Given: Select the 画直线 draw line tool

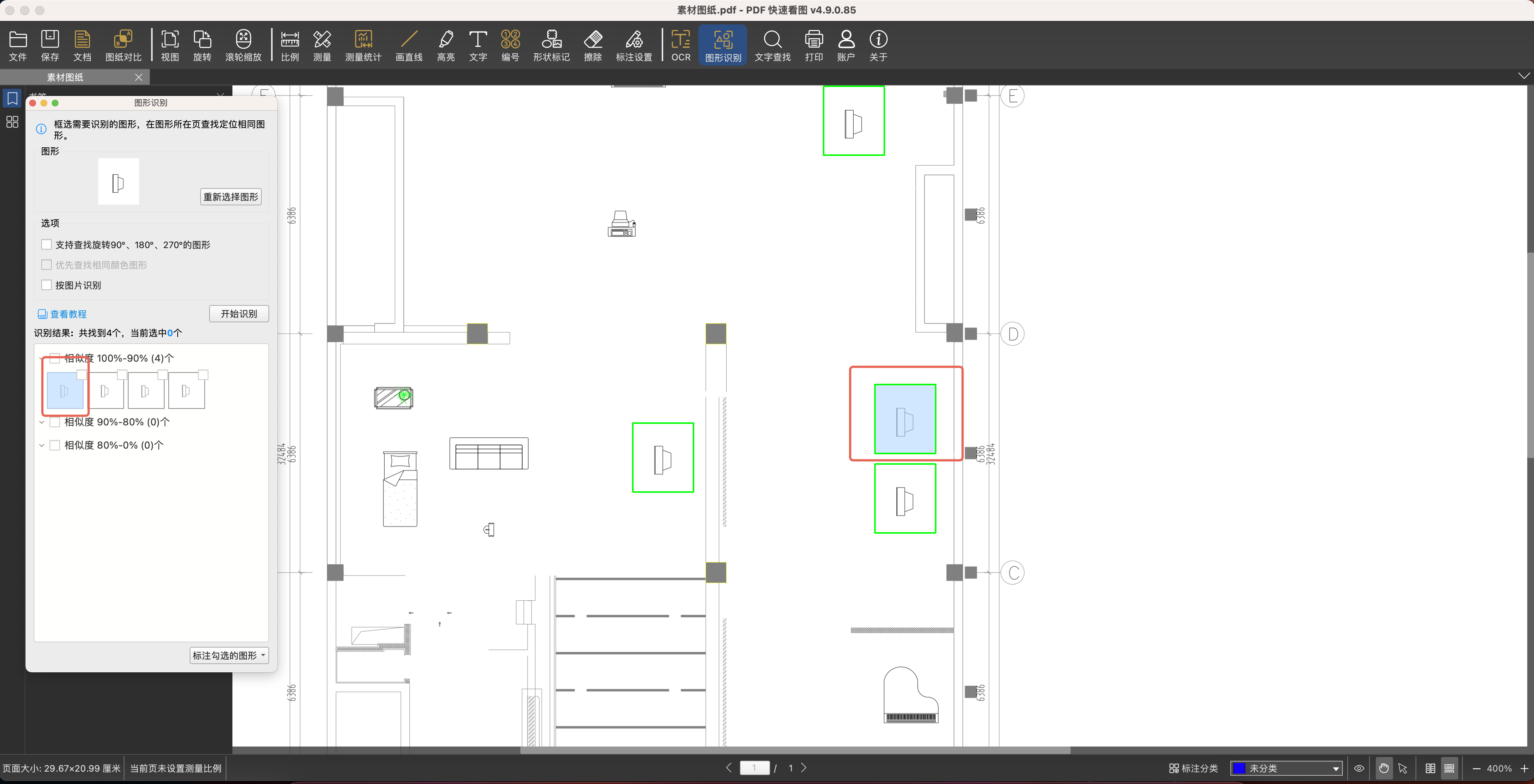Looking at the screenshot, I should 409,45.
